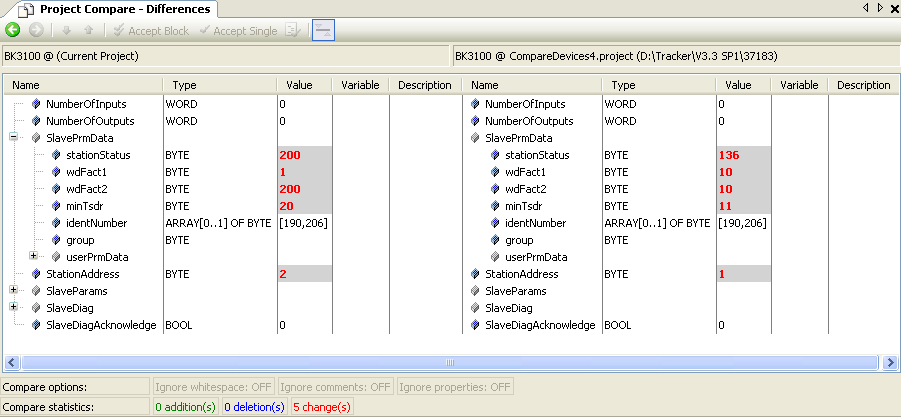This screenshot has width=901, height=417.
Task: Click stationStatus parameter icon in right pane
Action: (x=495, y=155)
